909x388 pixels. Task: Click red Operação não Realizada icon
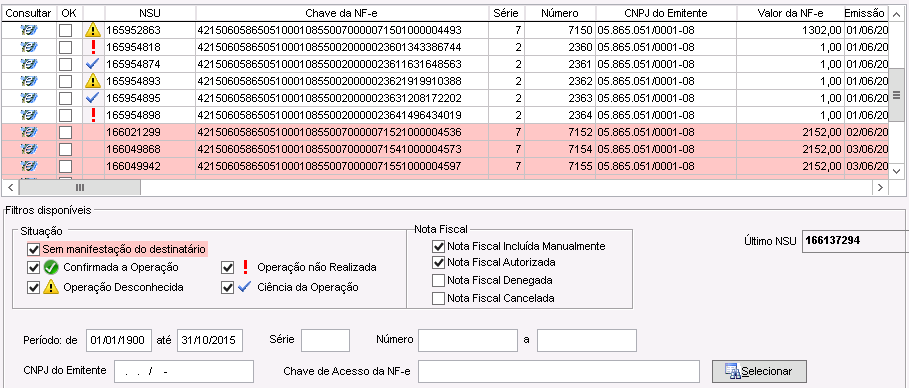pos(245,267)
